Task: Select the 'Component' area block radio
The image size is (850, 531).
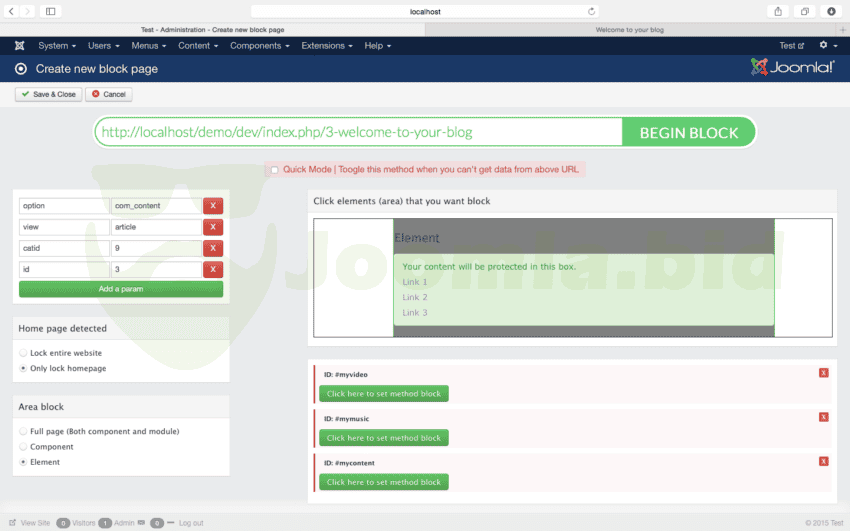Action: 23,447
